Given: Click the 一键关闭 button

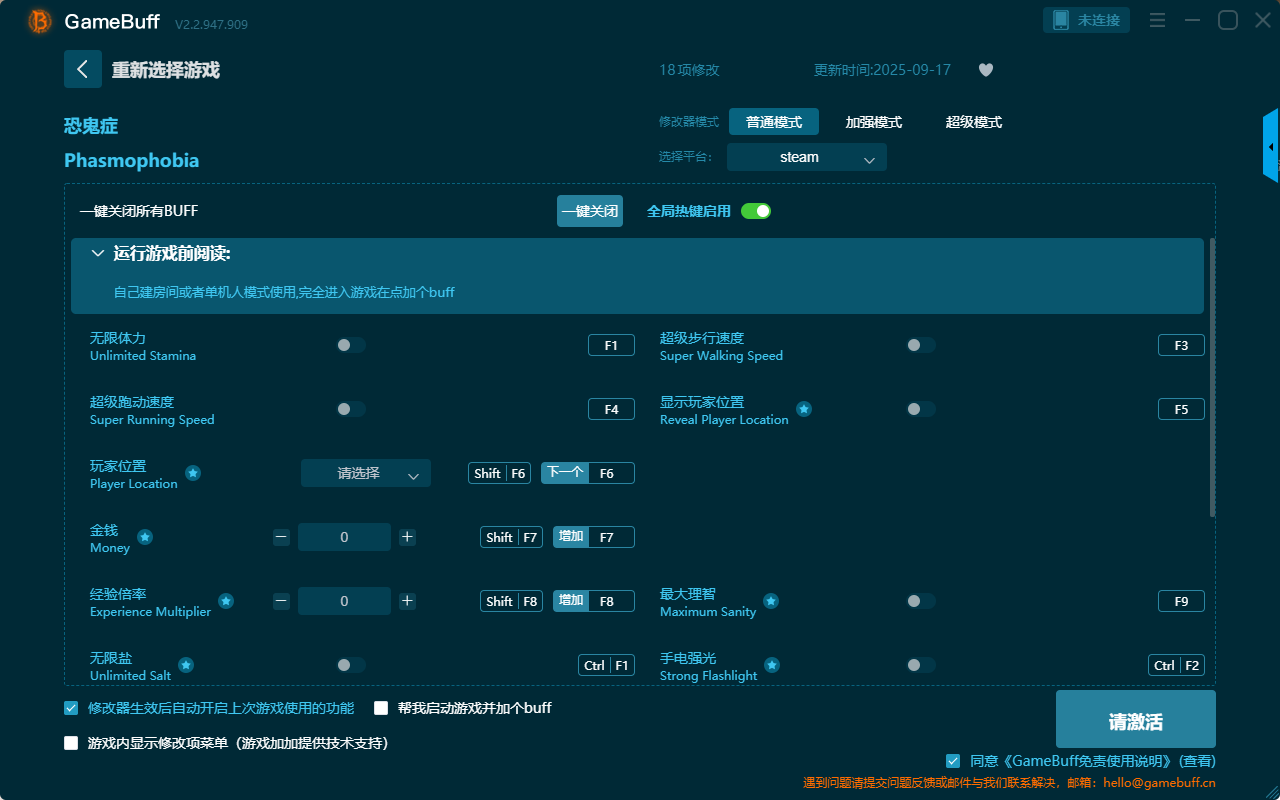Looking at the screenshot, I should coord(590,211).
